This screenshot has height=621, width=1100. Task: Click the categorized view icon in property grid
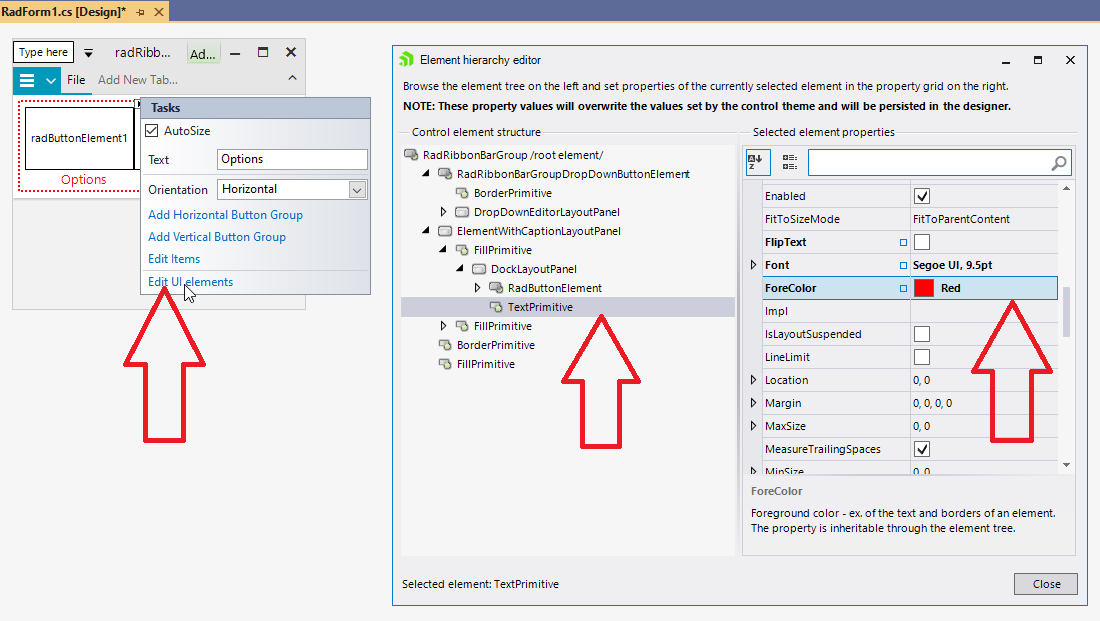(x=789, y=162)
